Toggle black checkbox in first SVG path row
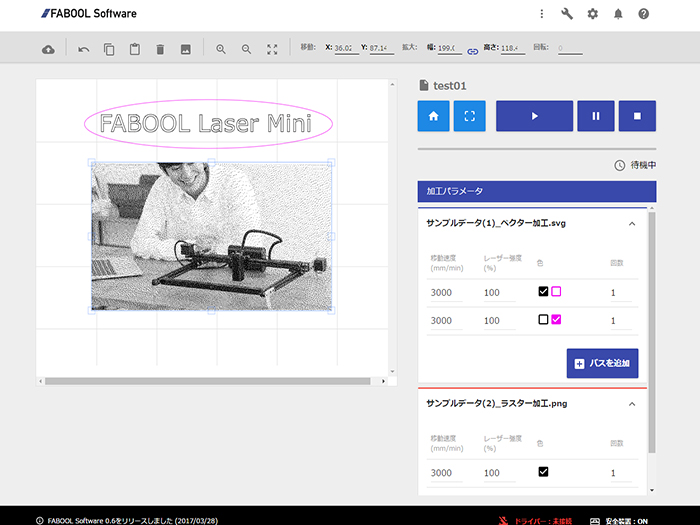This screenshot has width=700, height=525. pyautogui.click(x=543, y=292)
